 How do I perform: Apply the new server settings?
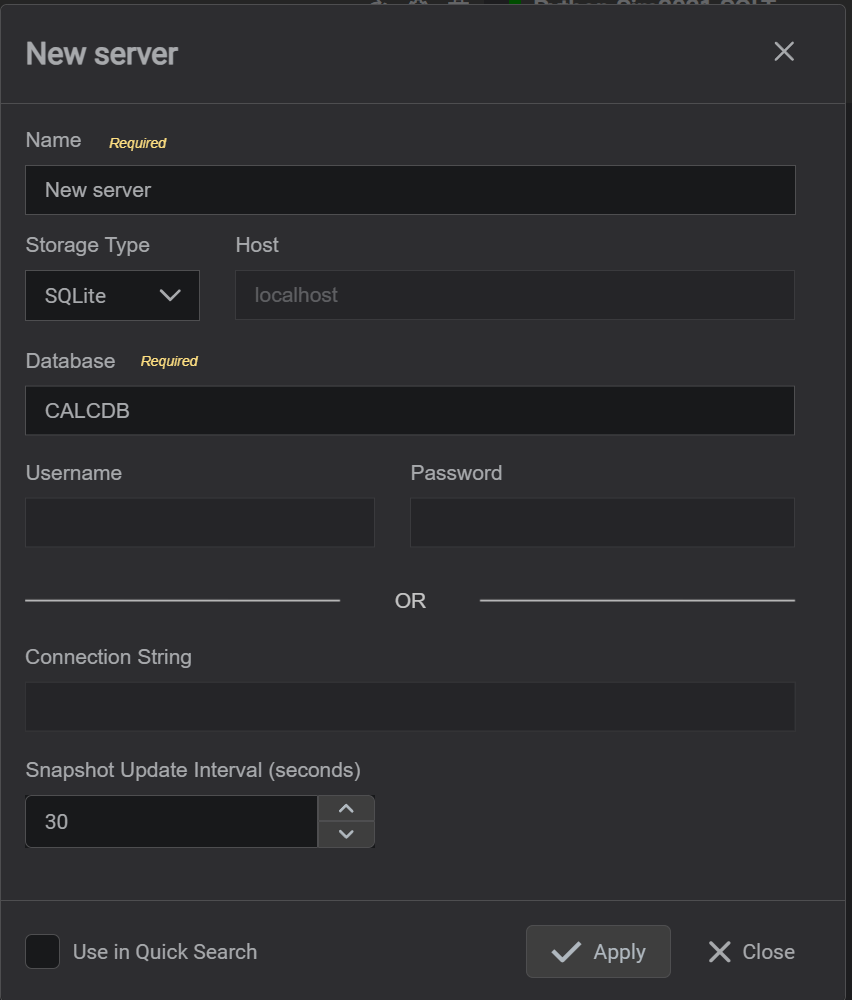(x=598, y=952)
